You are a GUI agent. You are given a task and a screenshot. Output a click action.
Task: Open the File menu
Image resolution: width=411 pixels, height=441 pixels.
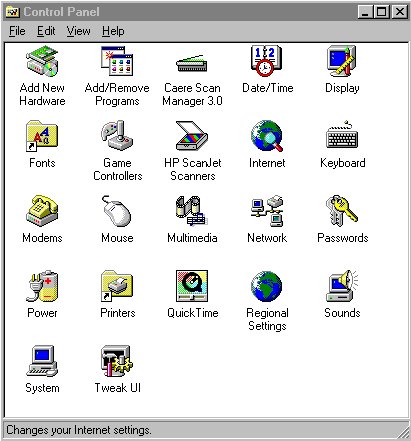pos(17,31)
